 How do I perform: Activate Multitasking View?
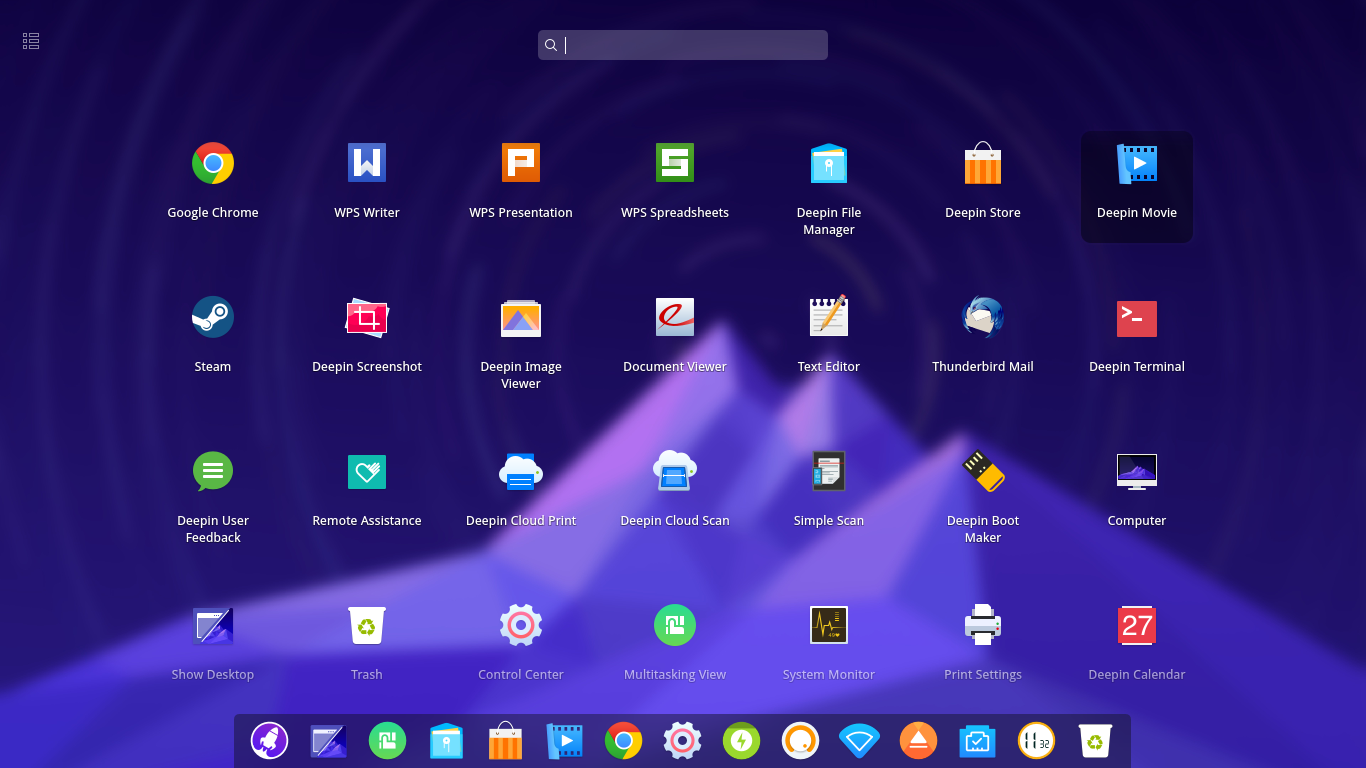point(675,625)
